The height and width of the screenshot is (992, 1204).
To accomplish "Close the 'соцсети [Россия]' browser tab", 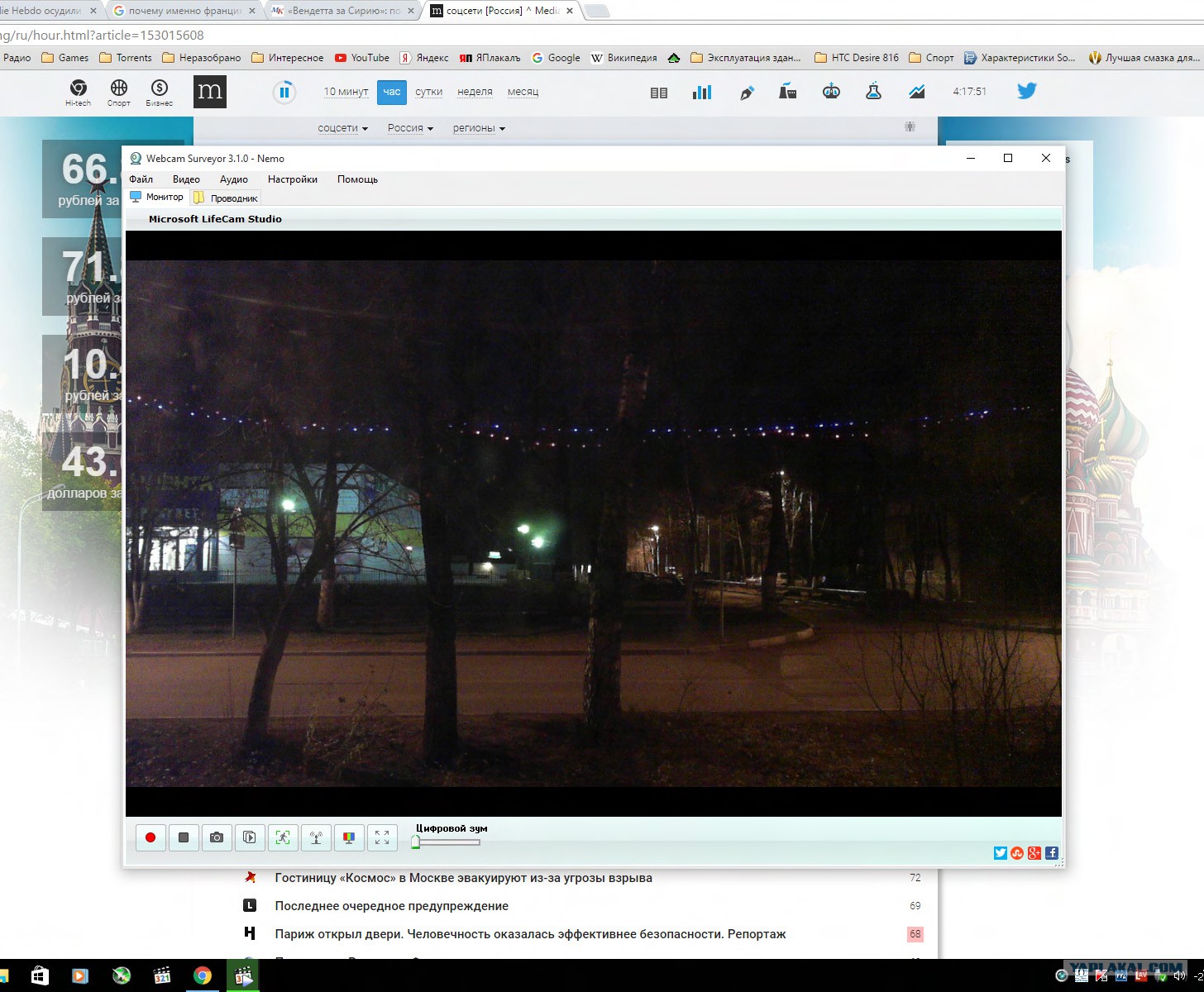I will (x=570, y=11).
